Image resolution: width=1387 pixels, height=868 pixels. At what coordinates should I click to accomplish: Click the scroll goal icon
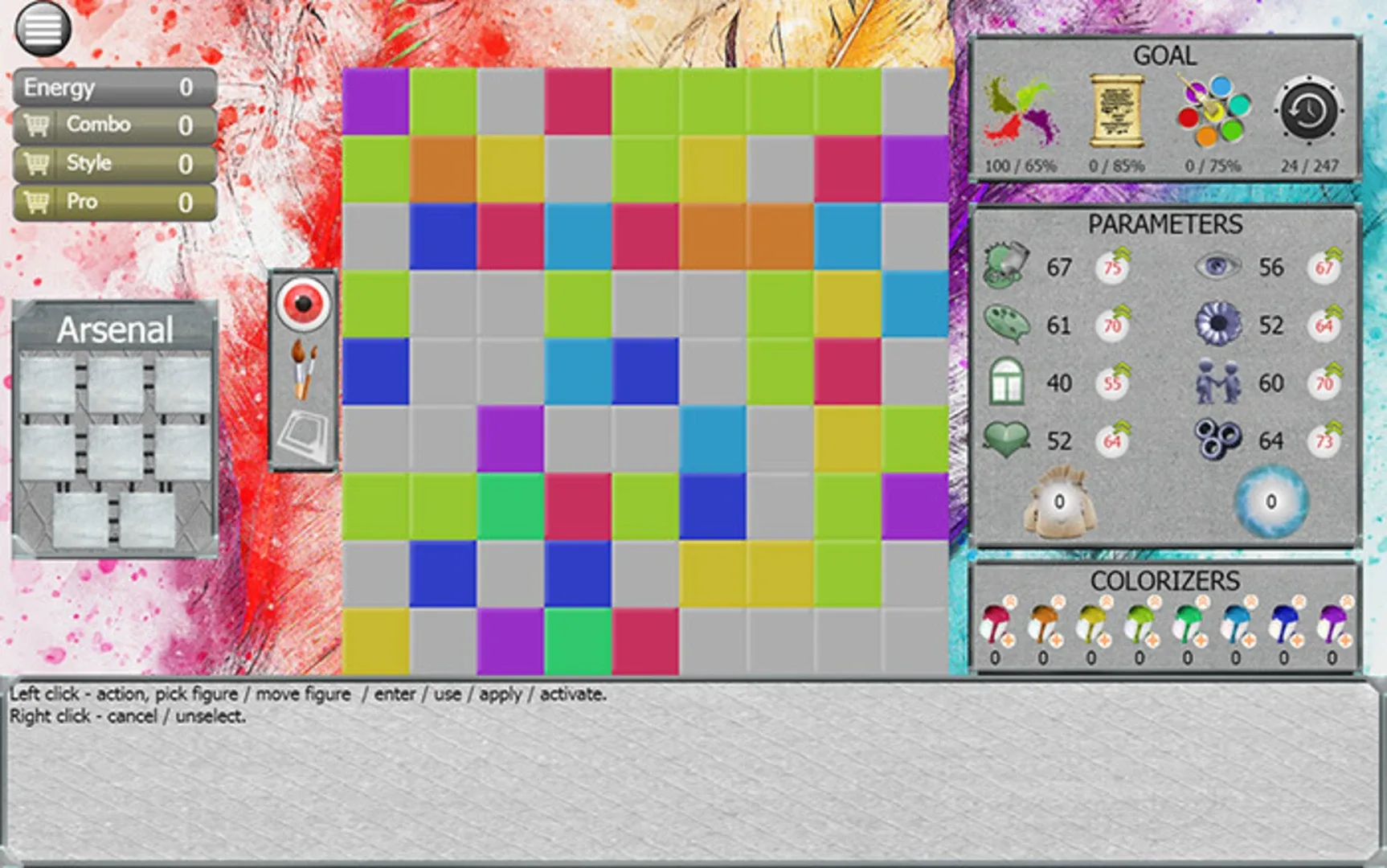pyautogui.click(x=1116, y=112)
